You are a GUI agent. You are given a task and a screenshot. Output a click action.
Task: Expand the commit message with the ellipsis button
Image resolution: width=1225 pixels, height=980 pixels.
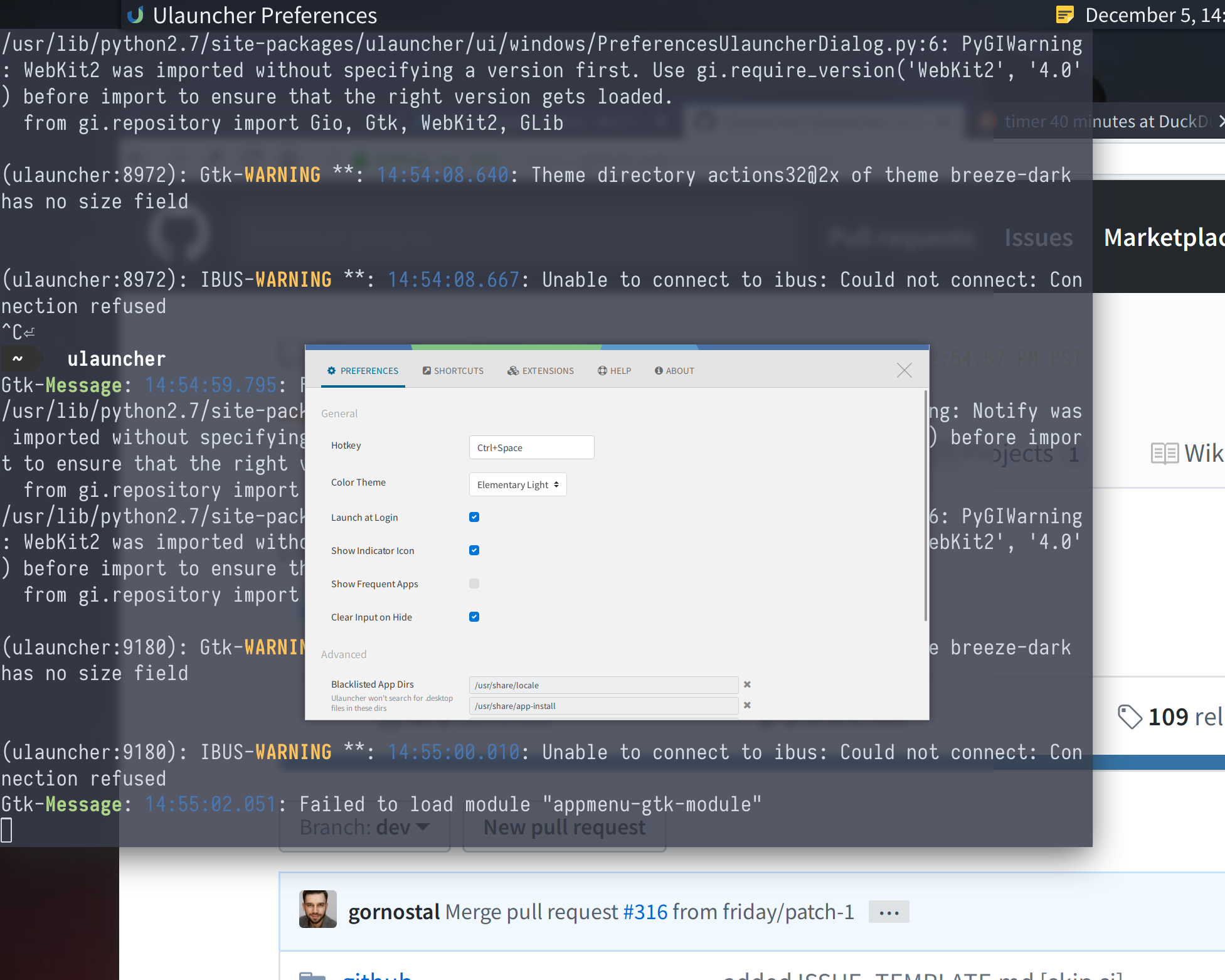coord(888,912)
